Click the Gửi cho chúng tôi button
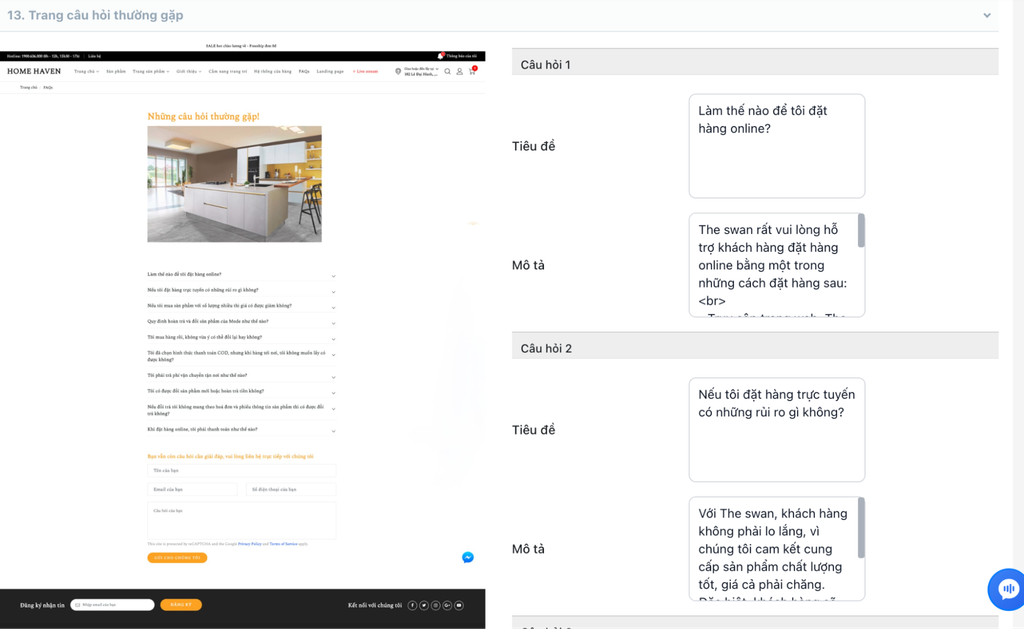Viewport: 1024px width, 629px height. pos(177,558)
